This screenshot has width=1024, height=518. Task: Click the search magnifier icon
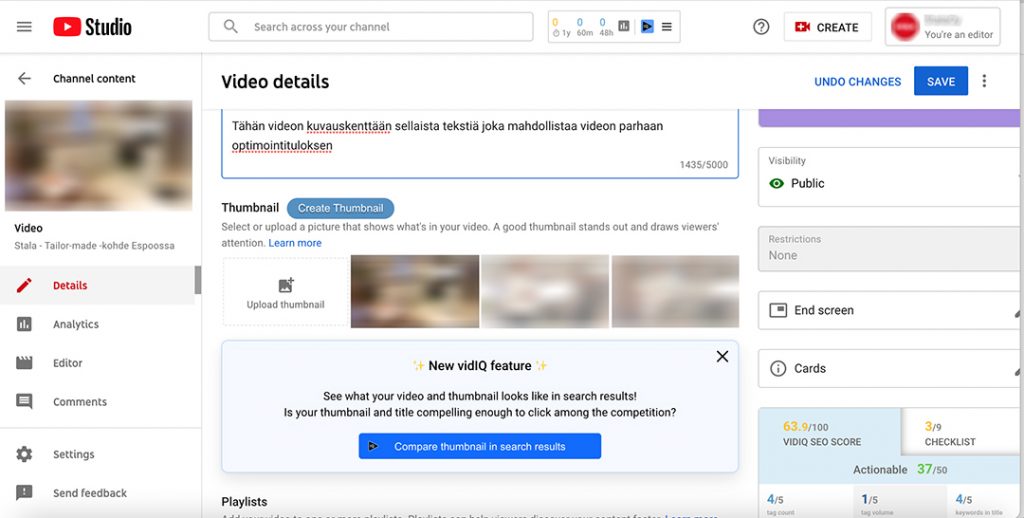click(231, 27)
